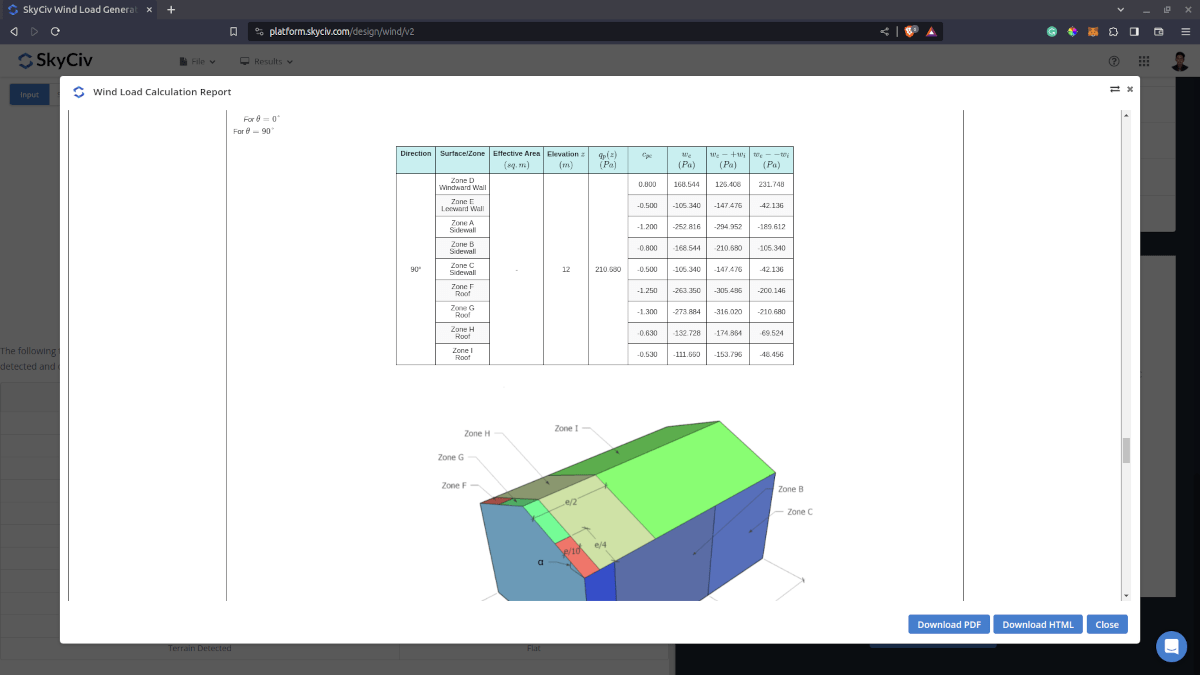The image size is (1200, 675).
Task: Close the report with the X icon
Action: (x=1130, y=89)
